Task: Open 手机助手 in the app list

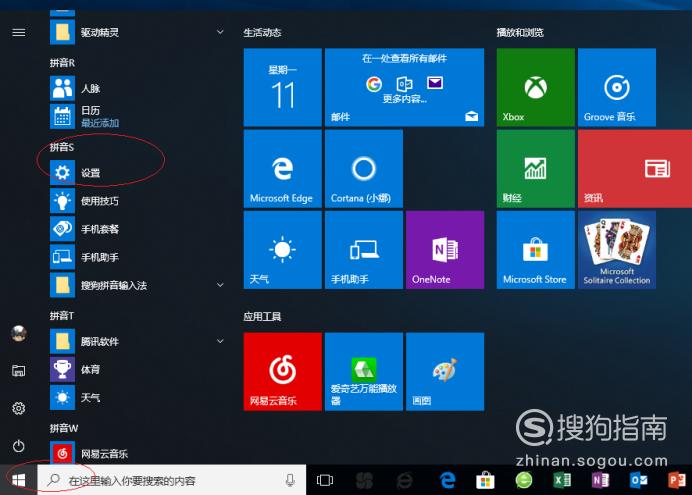Action: pyautogui.click(x=138, y=257)
